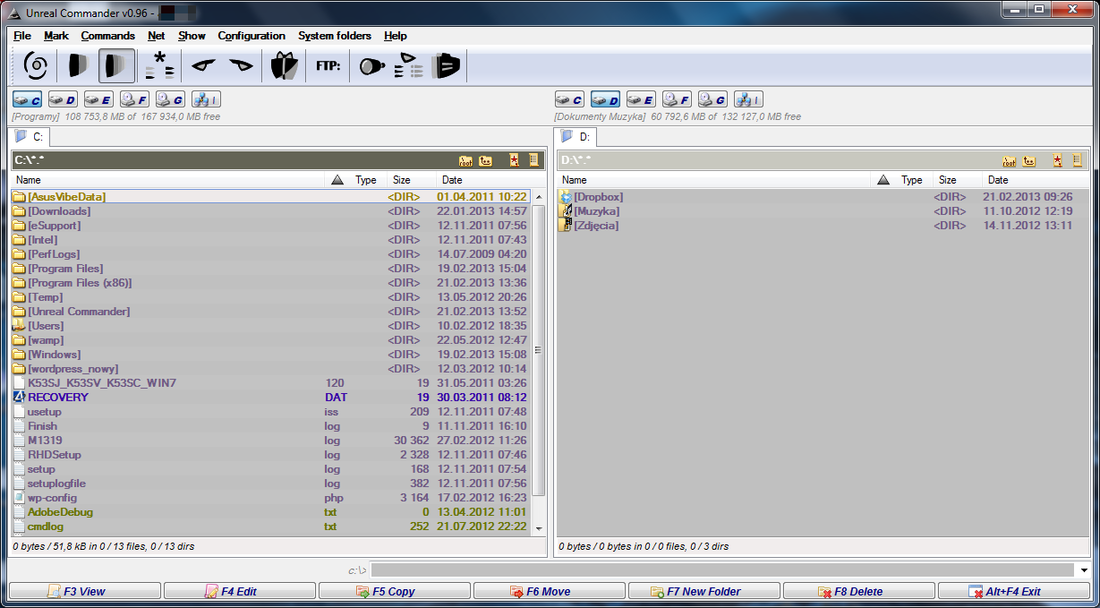Click parent folder icon in D:\ path bar

tap(1029, 161)
